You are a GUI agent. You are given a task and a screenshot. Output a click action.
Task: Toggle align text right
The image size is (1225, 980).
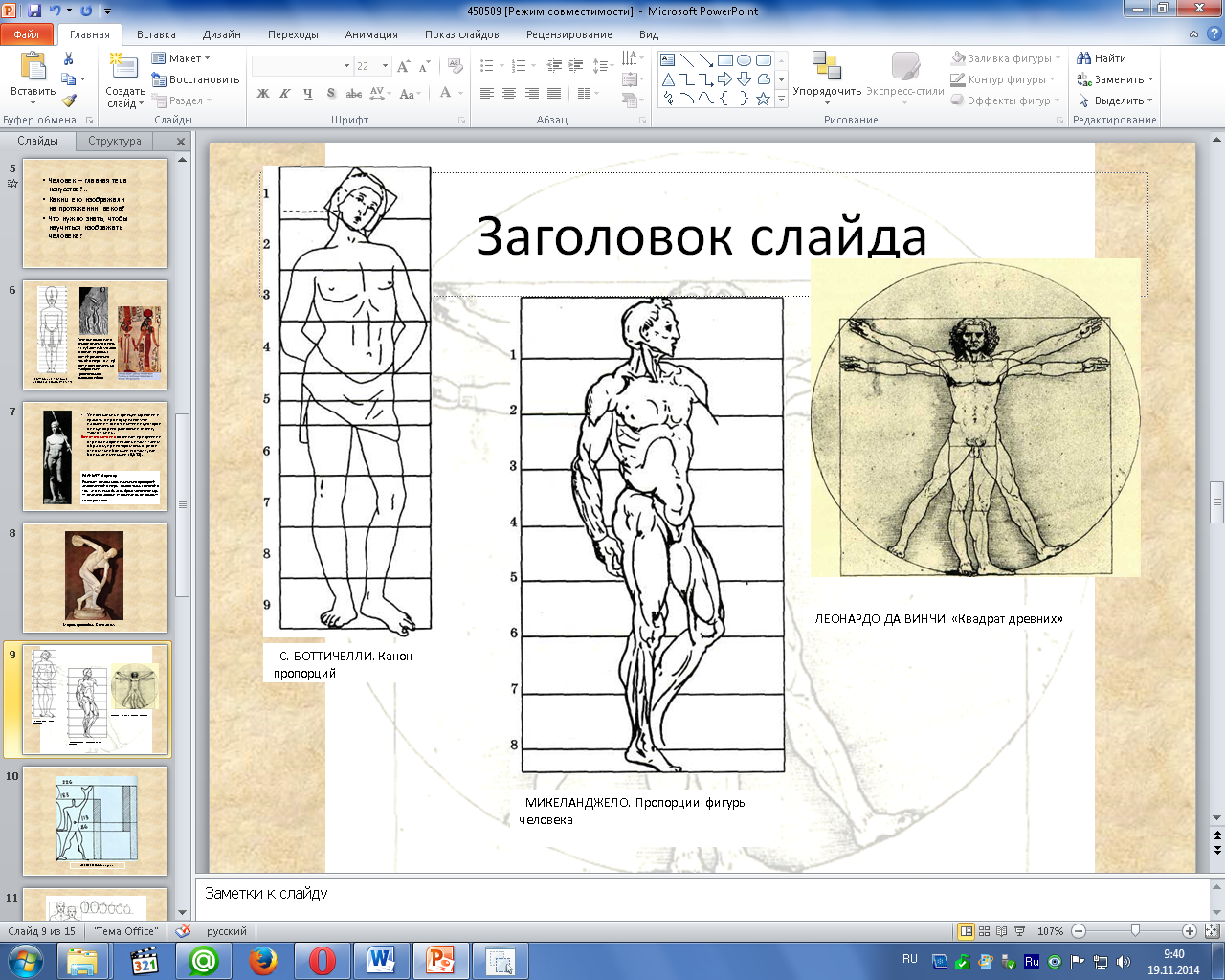click(x=531, y=93)
